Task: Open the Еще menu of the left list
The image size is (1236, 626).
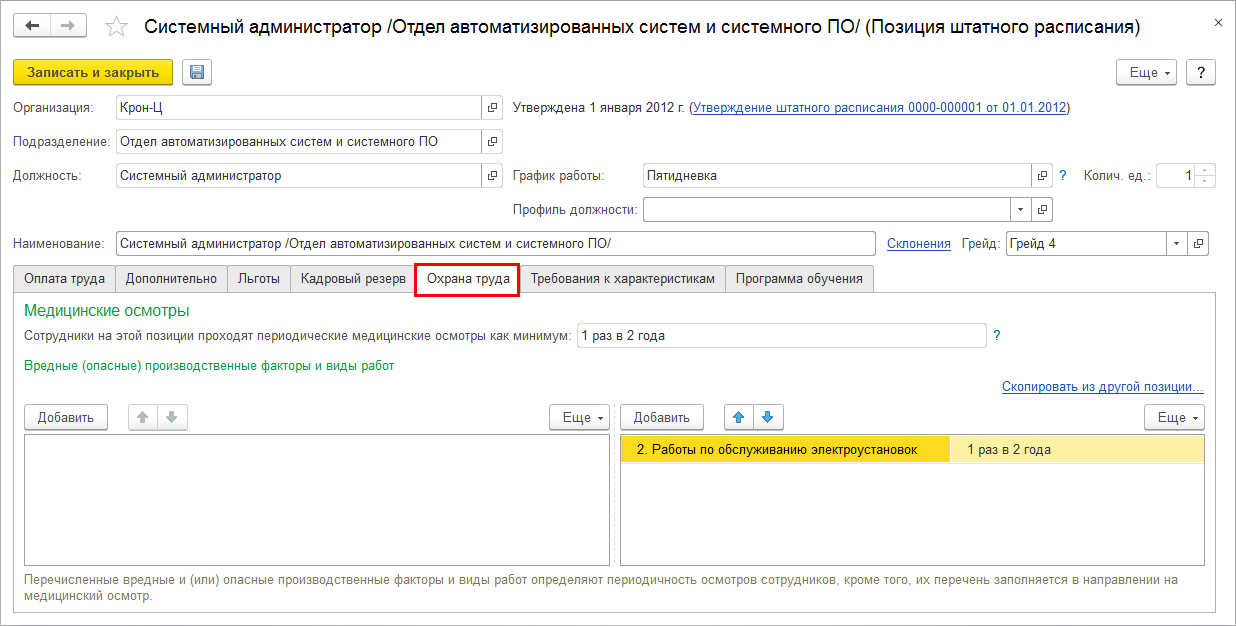Action: [x=581, y=418]
